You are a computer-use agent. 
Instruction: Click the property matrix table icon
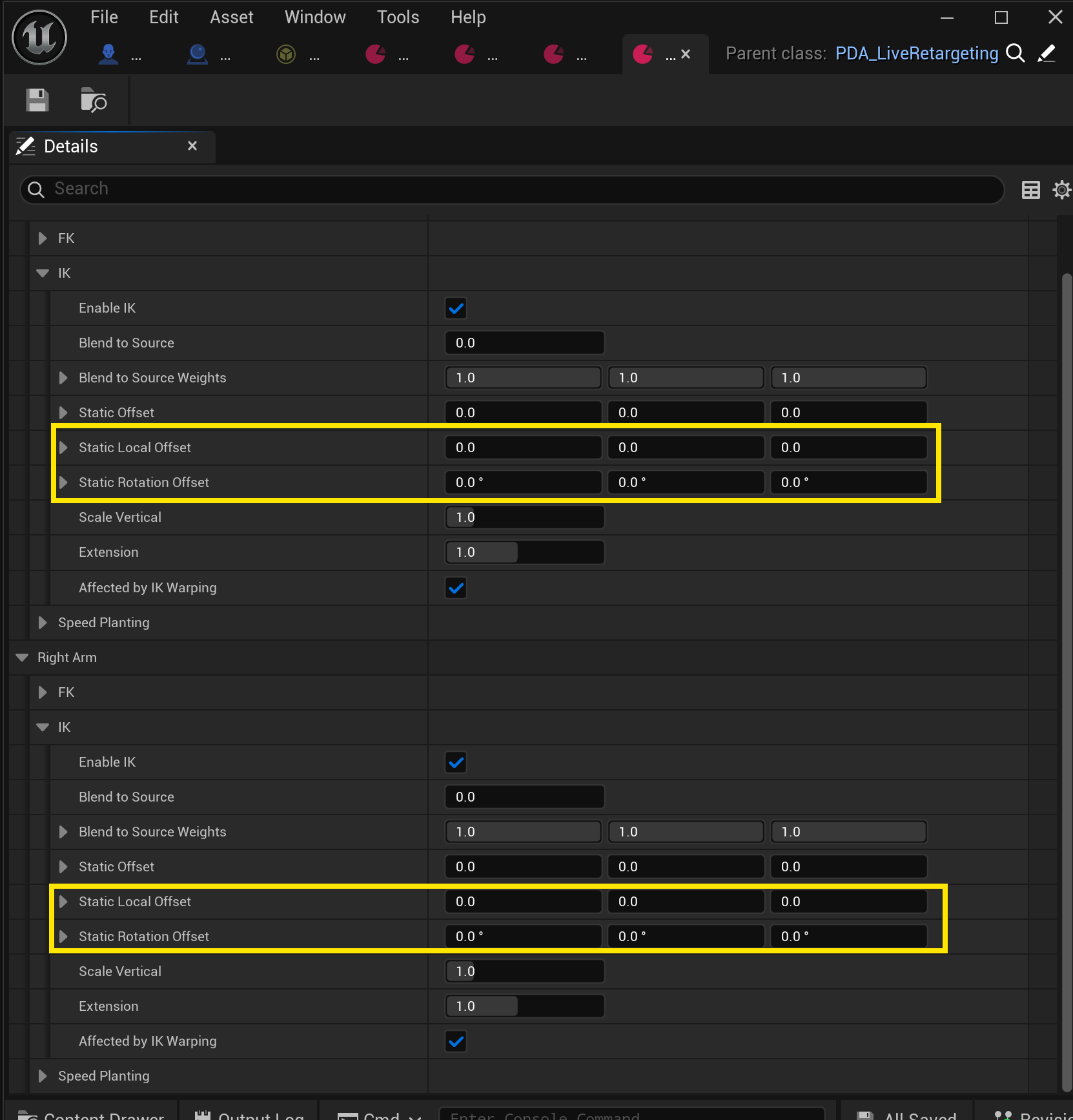1030,190
